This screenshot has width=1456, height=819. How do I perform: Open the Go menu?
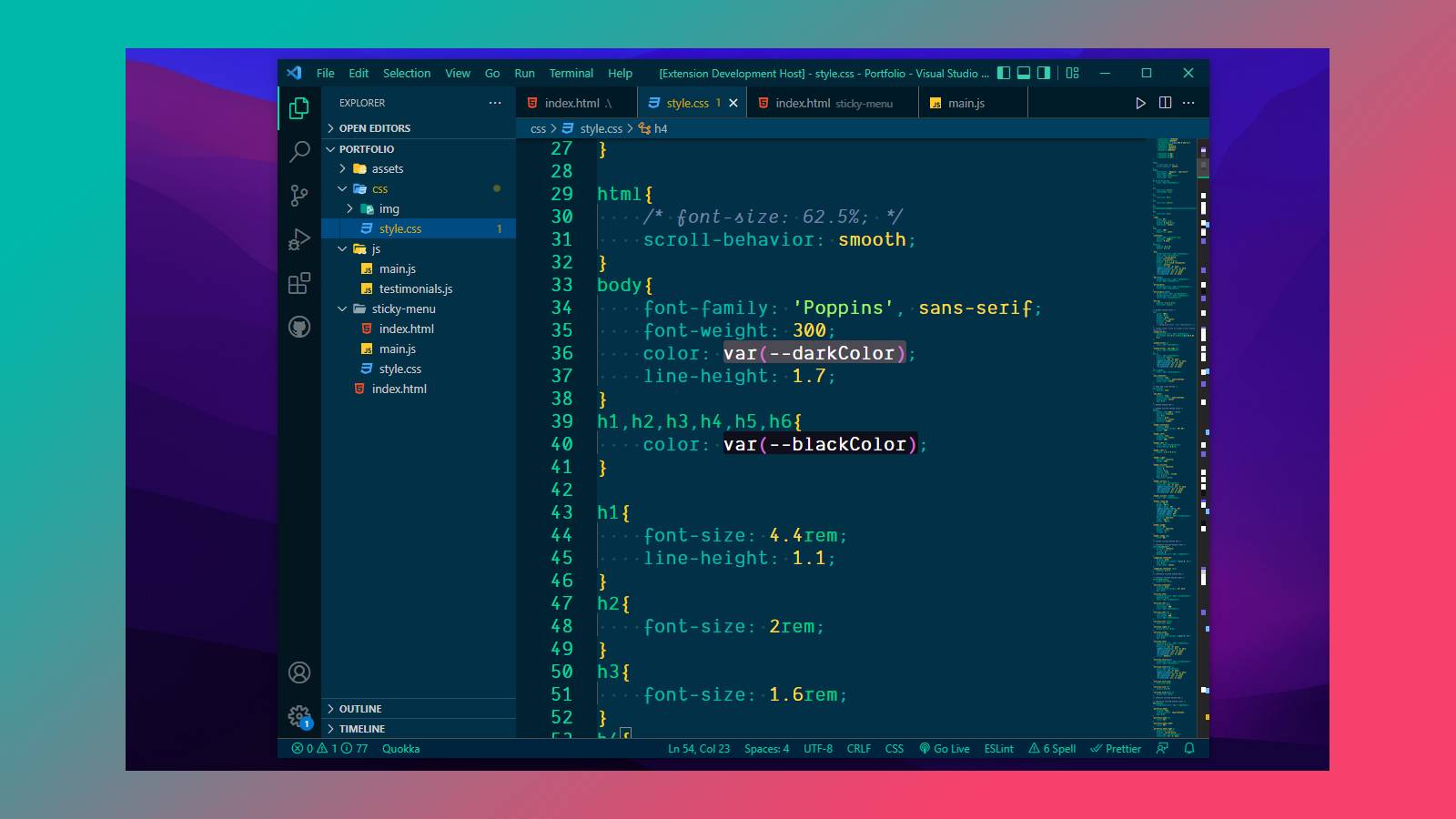click(x=492, y=73)
